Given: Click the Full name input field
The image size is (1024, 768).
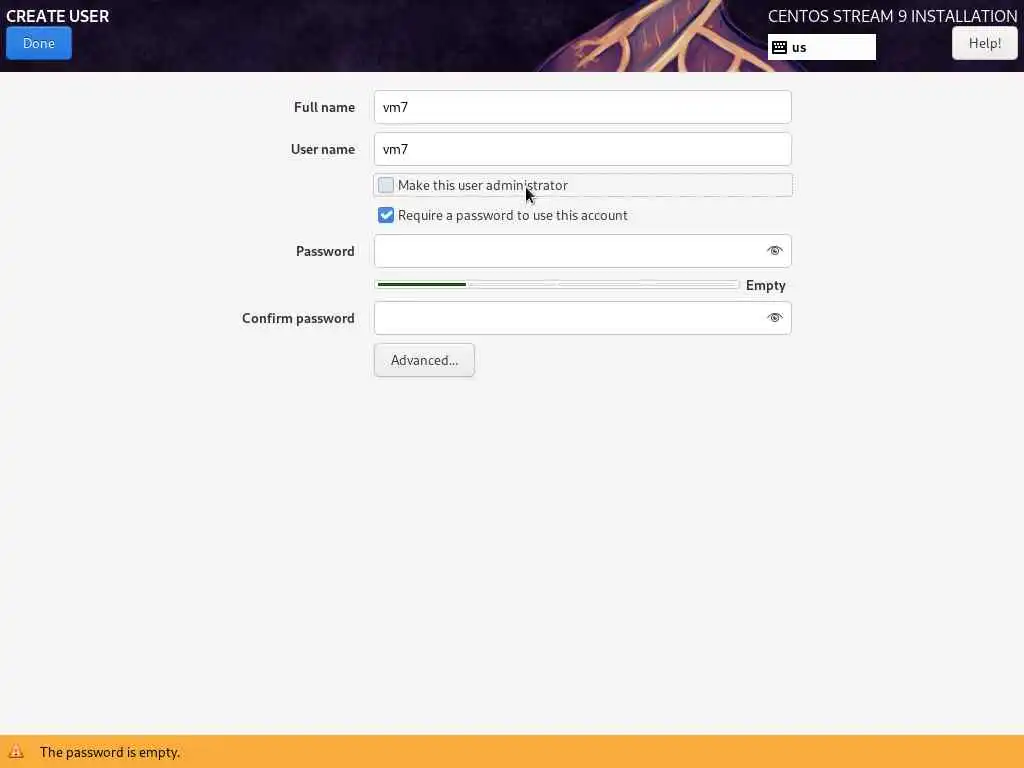Looking at the screenshot, I should (x=583, y=107).
